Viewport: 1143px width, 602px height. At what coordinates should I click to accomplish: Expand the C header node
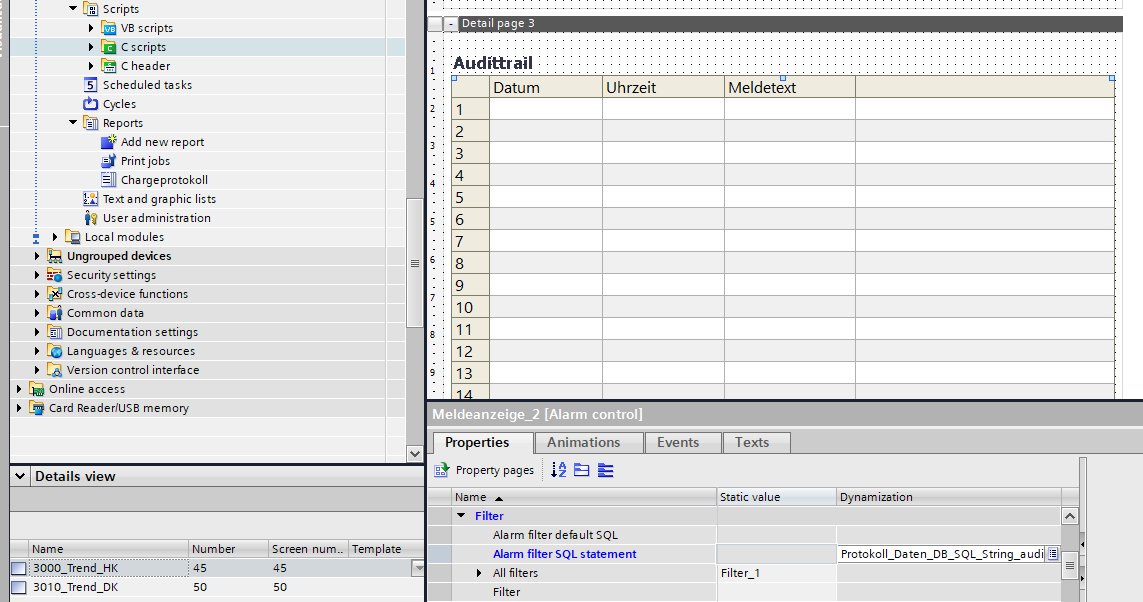[91, 66]
